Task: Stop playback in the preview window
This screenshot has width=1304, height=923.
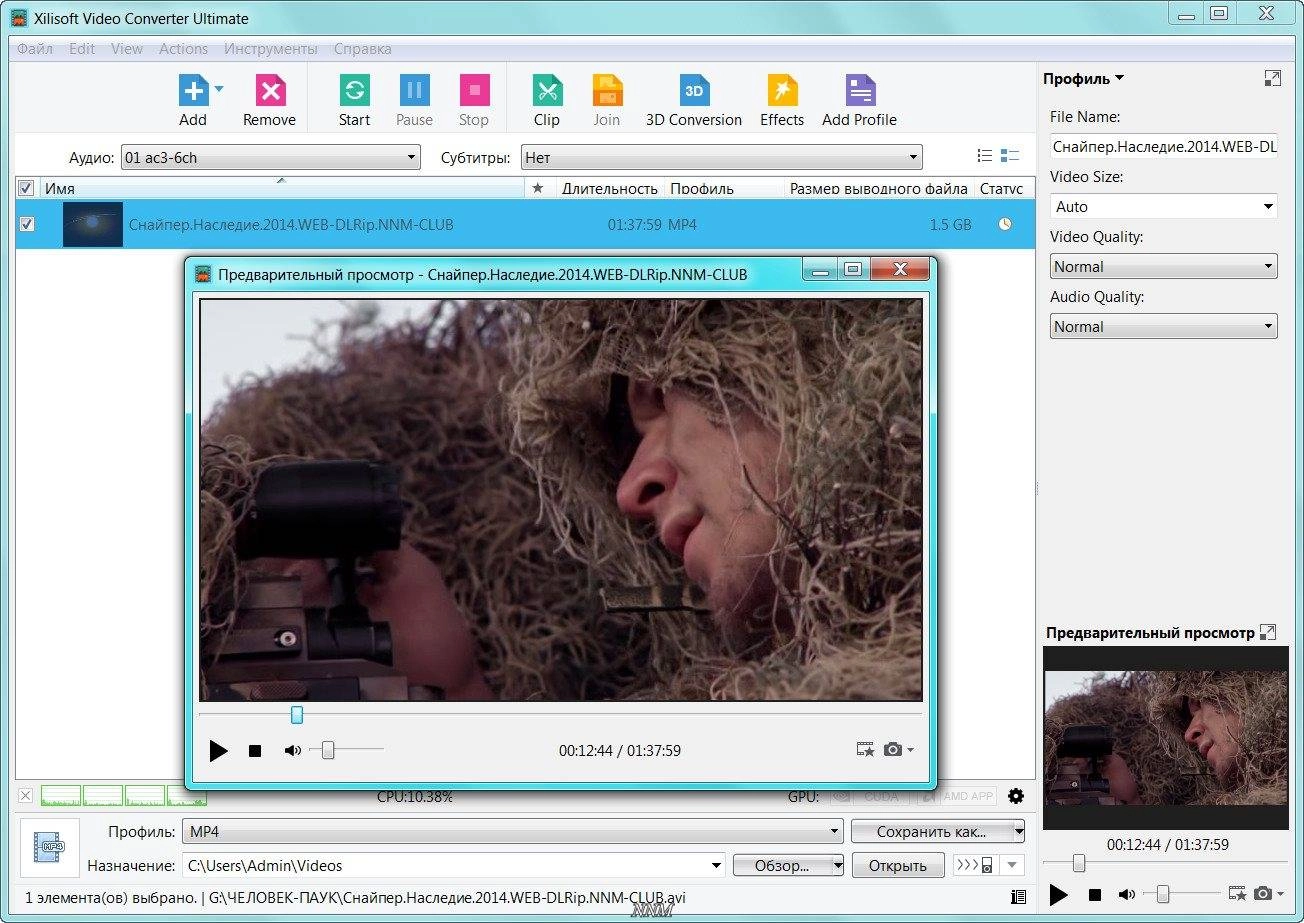Action: (x=255, y=750)
